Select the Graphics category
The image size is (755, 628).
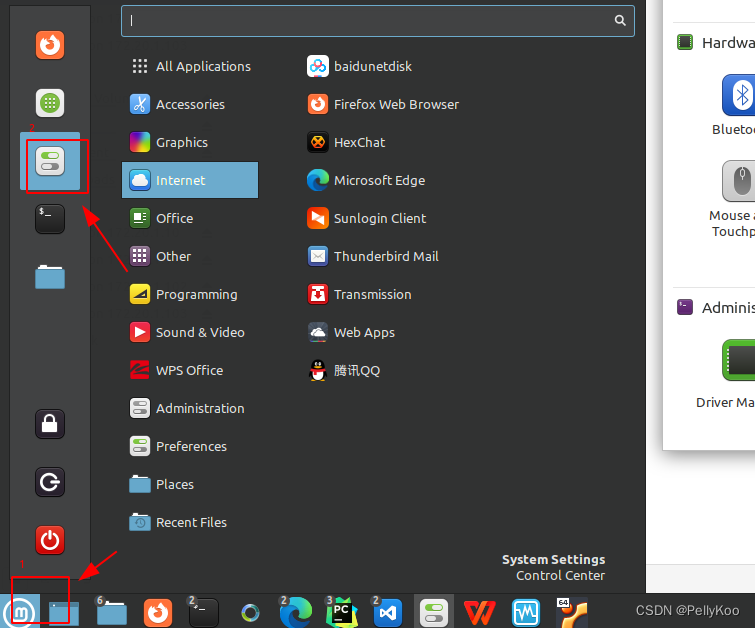[190, 142]
